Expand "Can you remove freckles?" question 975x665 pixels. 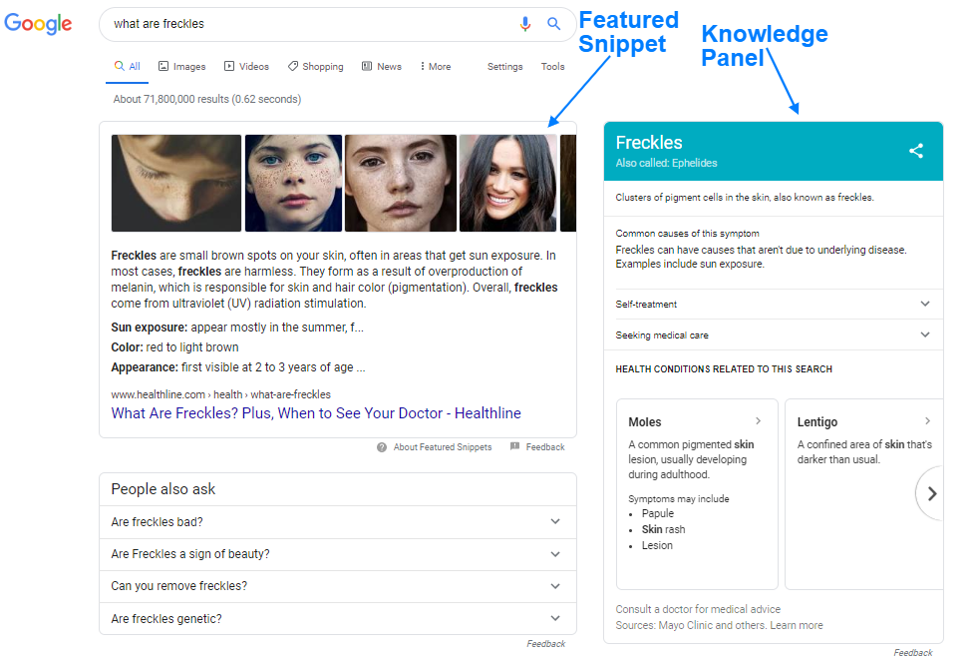pos(555,586)
